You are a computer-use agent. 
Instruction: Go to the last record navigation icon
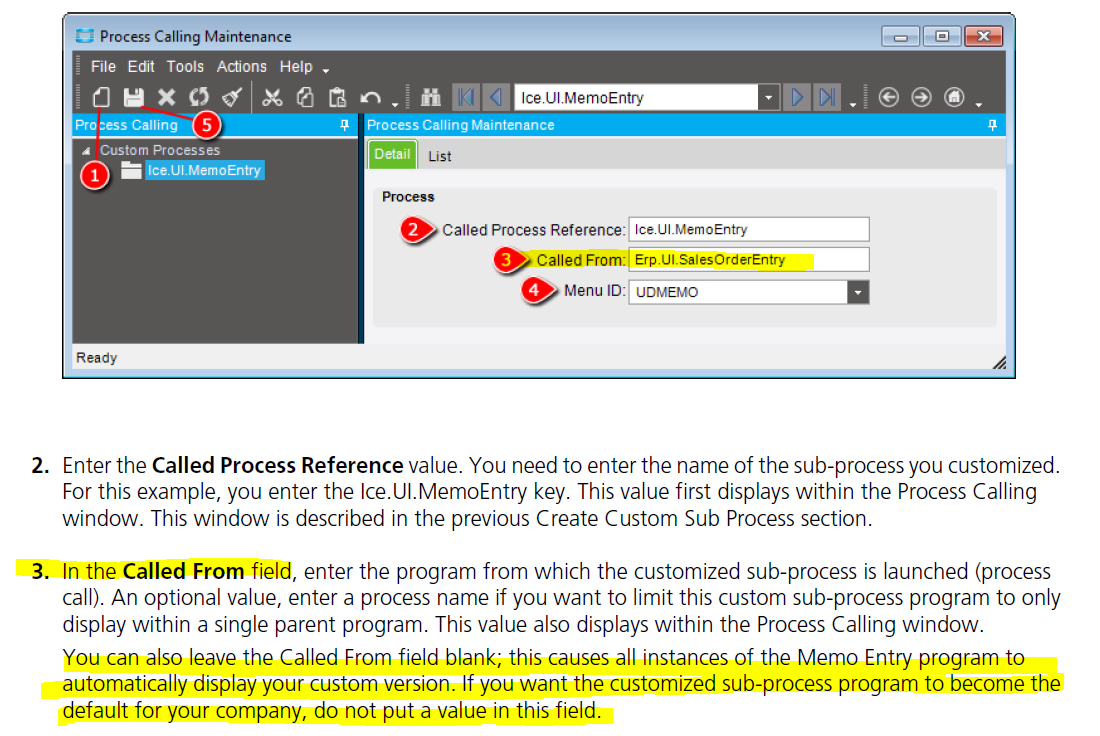(827, 97)
